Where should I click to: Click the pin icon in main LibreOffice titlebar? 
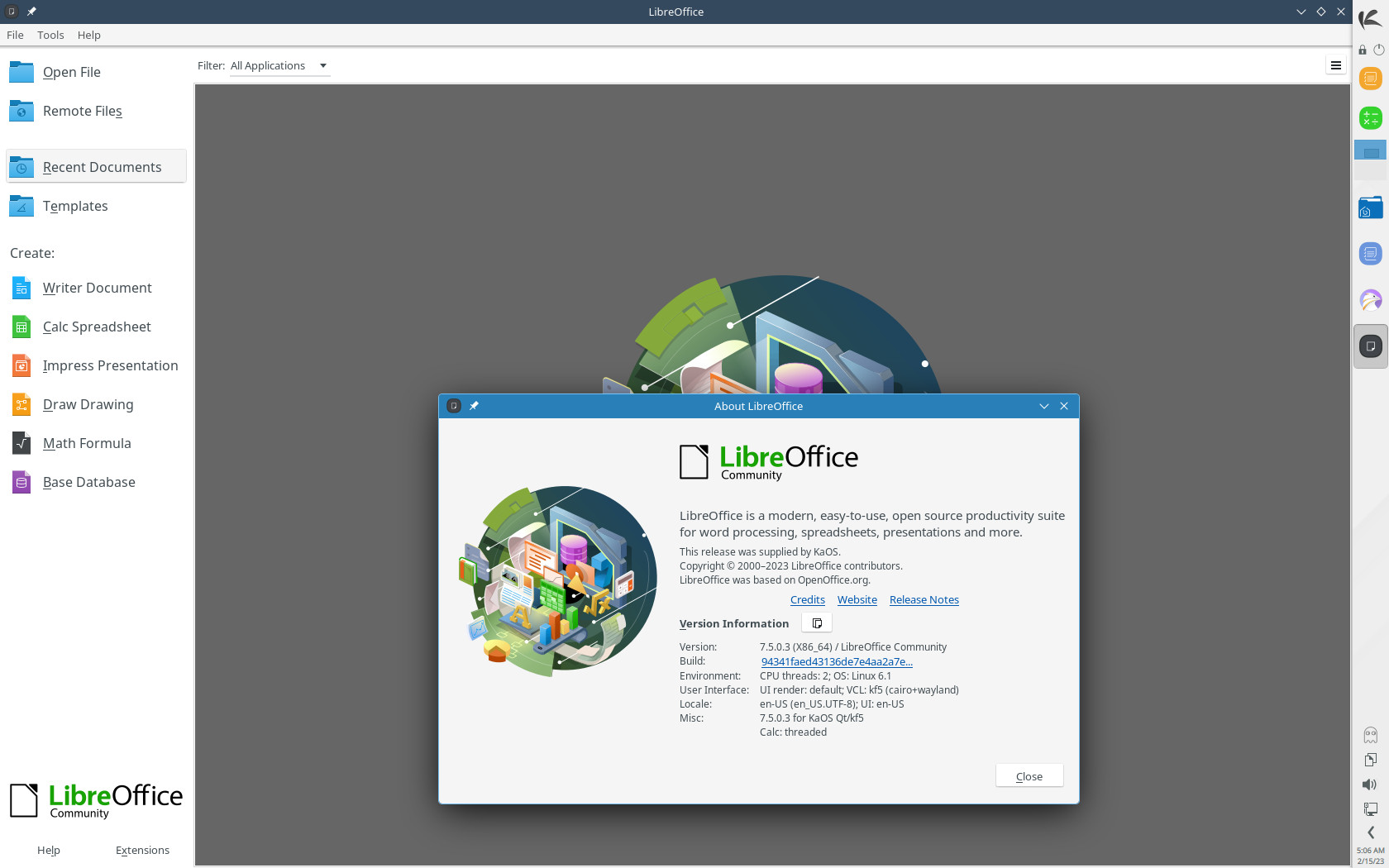click(31, 12)
